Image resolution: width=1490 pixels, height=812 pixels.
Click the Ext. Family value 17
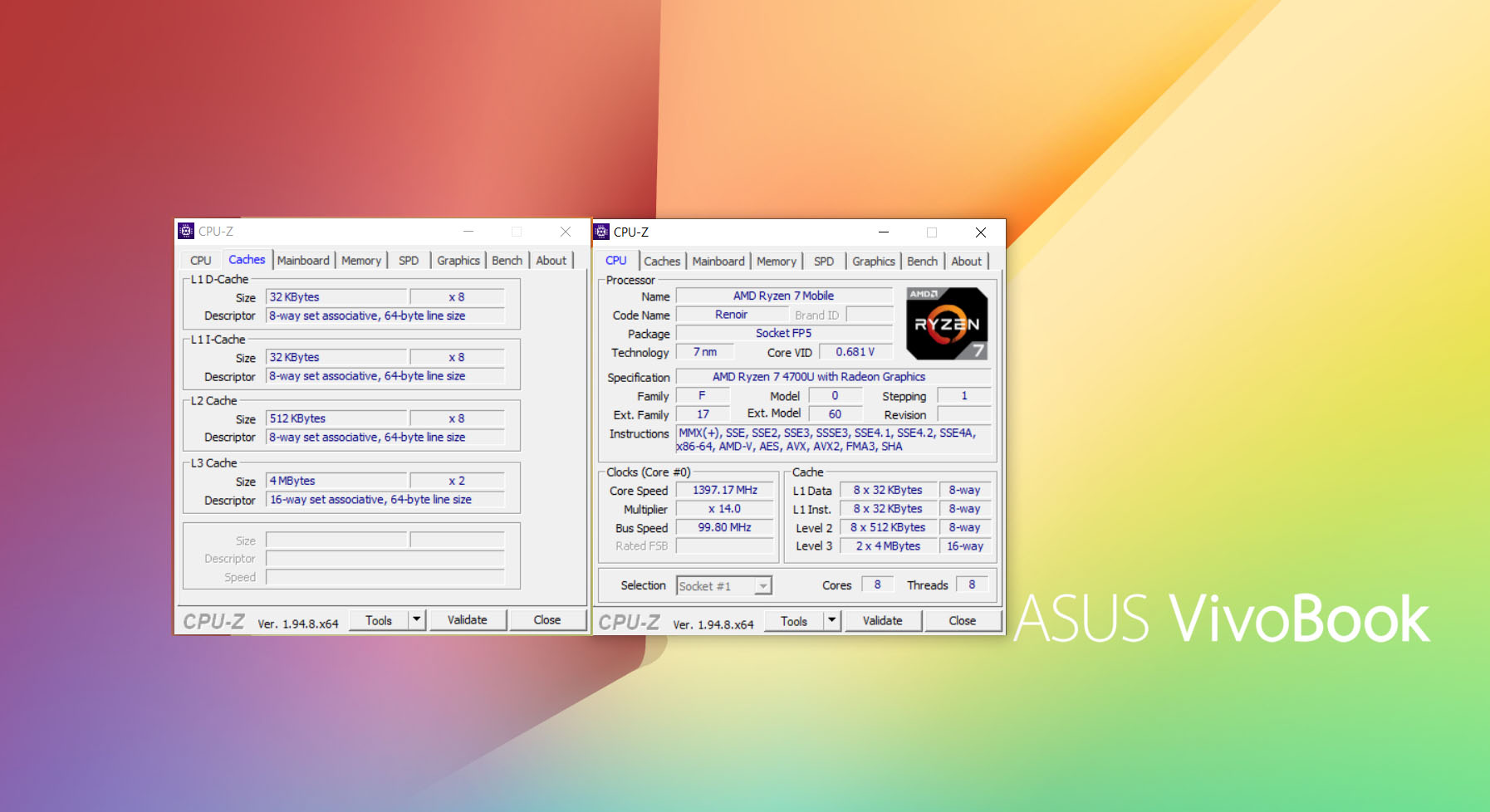(x=703, y=414)
